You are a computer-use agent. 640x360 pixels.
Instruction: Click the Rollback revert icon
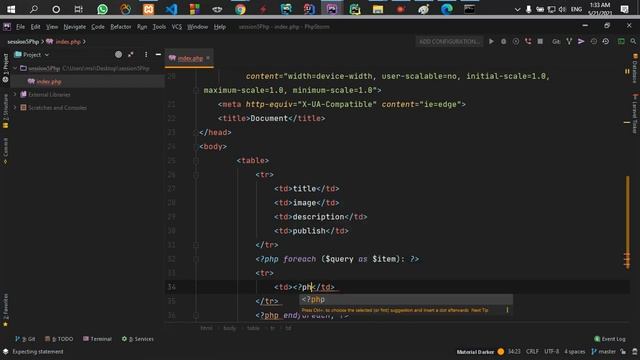point(606,41)
